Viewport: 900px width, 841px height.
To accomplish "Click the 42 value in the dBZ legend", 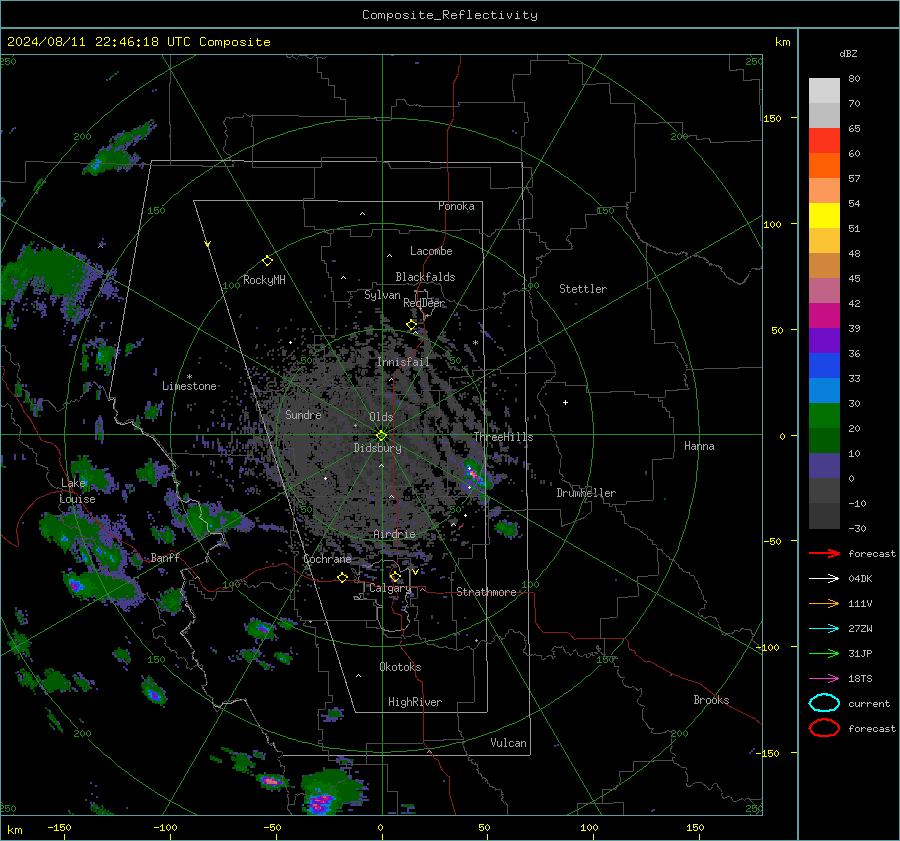I will (854, 303).
